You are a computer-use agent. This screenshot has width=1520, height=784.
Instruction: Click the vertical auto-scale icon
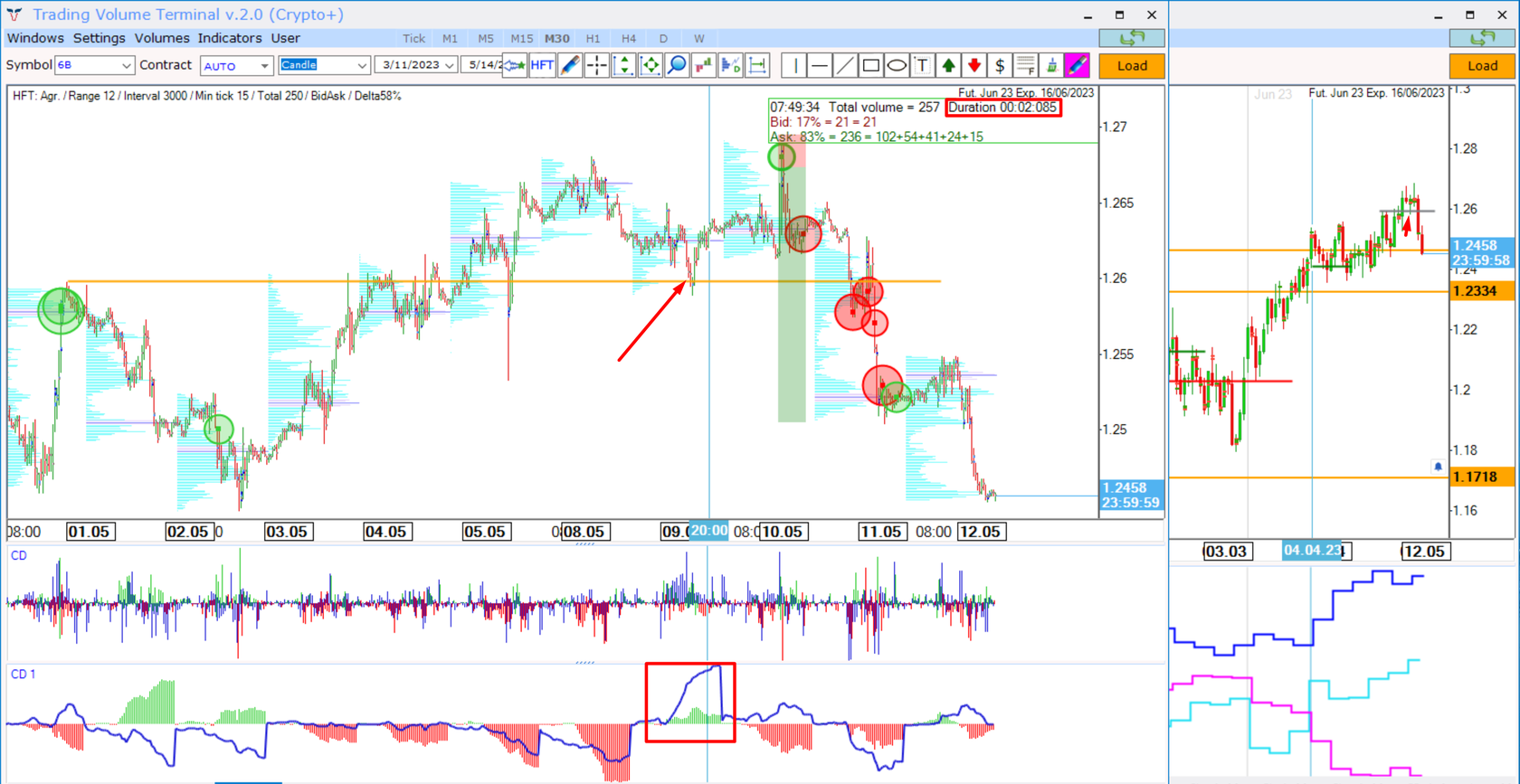coord(623,65)
